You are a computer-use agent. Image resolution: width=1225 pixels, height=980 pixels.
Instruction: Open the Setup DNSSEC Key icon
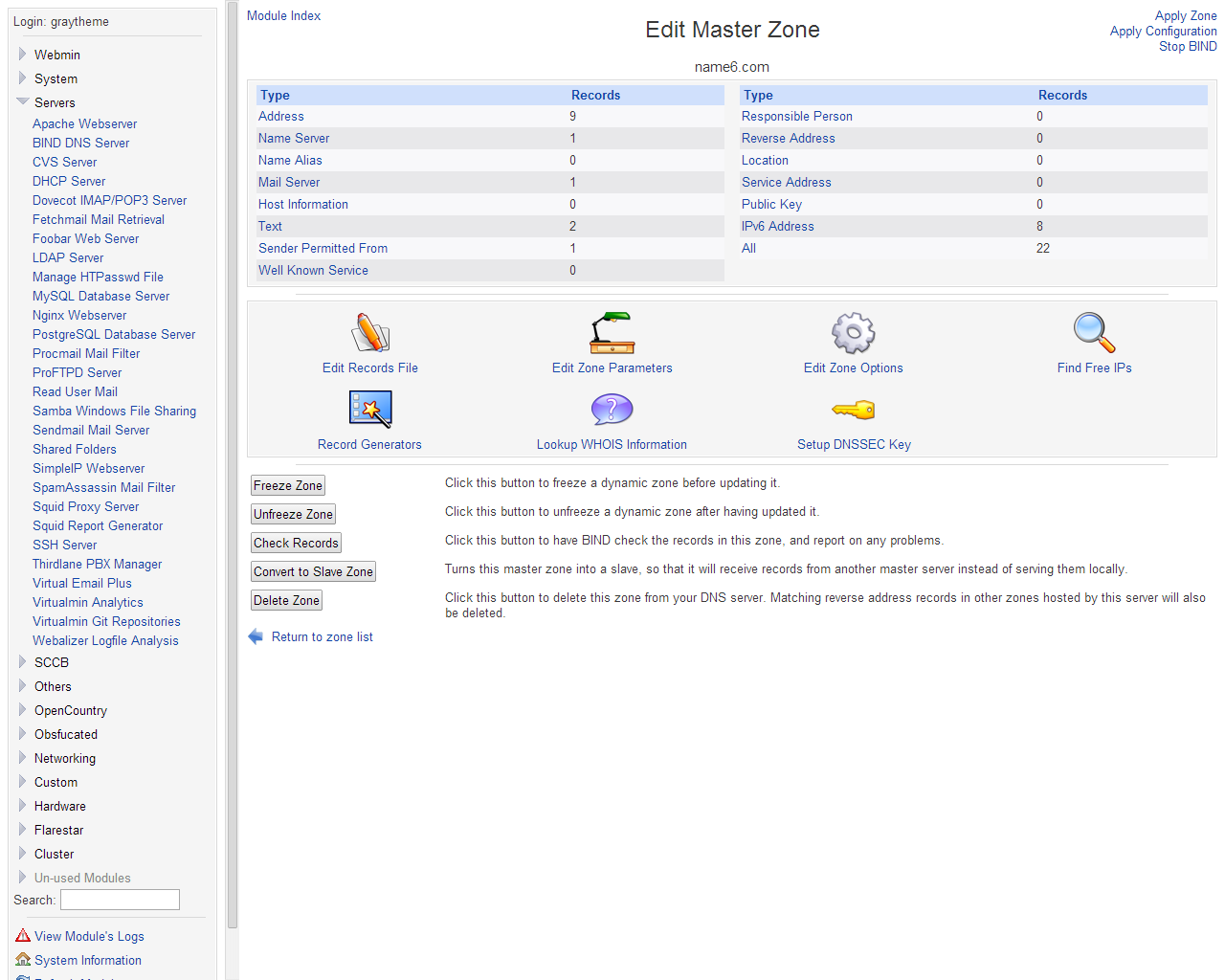point(853,410)
